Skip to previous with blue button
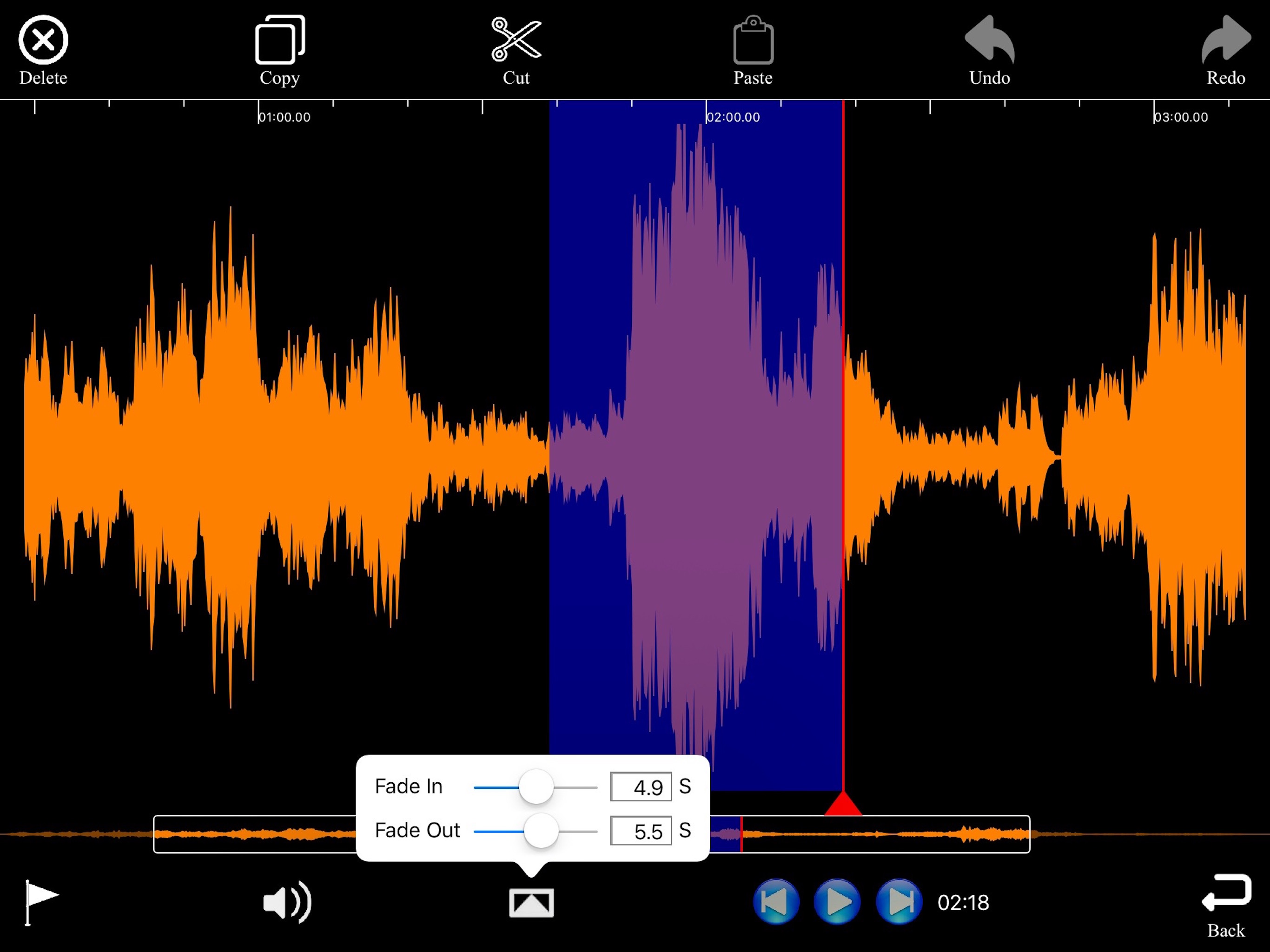 click(776, 902)
